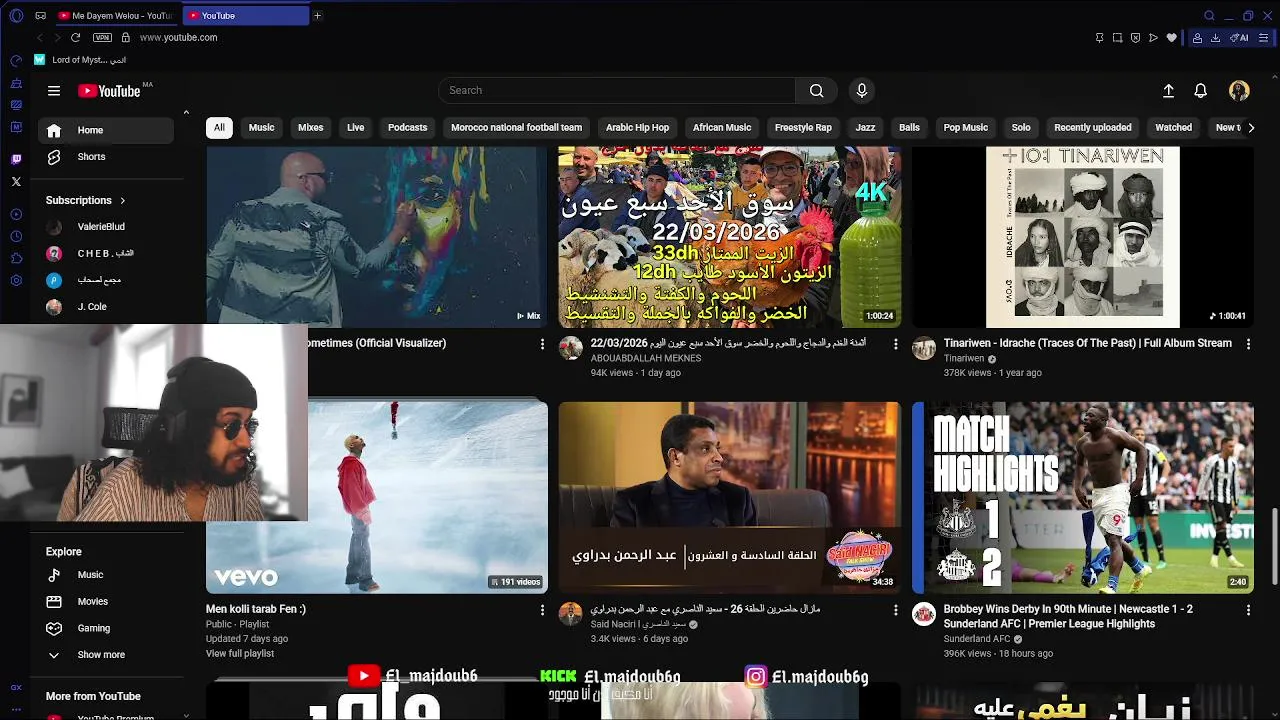This screenshot has height=720, width=1280.
Task: Open the AI assistant button
Action: coord(1239,38)
